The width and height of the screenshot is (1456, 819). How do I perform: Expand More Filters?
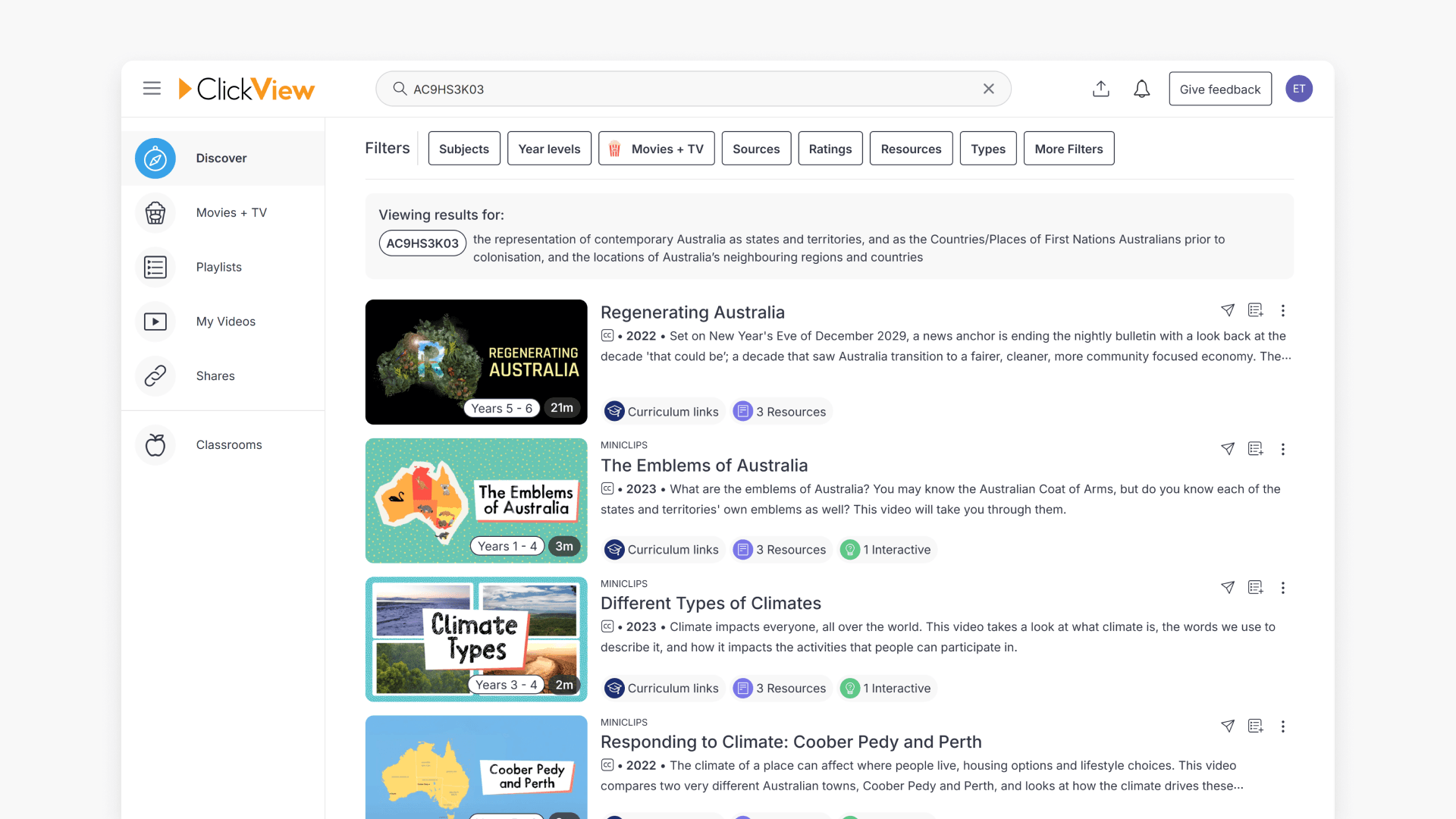[1068, 148]
